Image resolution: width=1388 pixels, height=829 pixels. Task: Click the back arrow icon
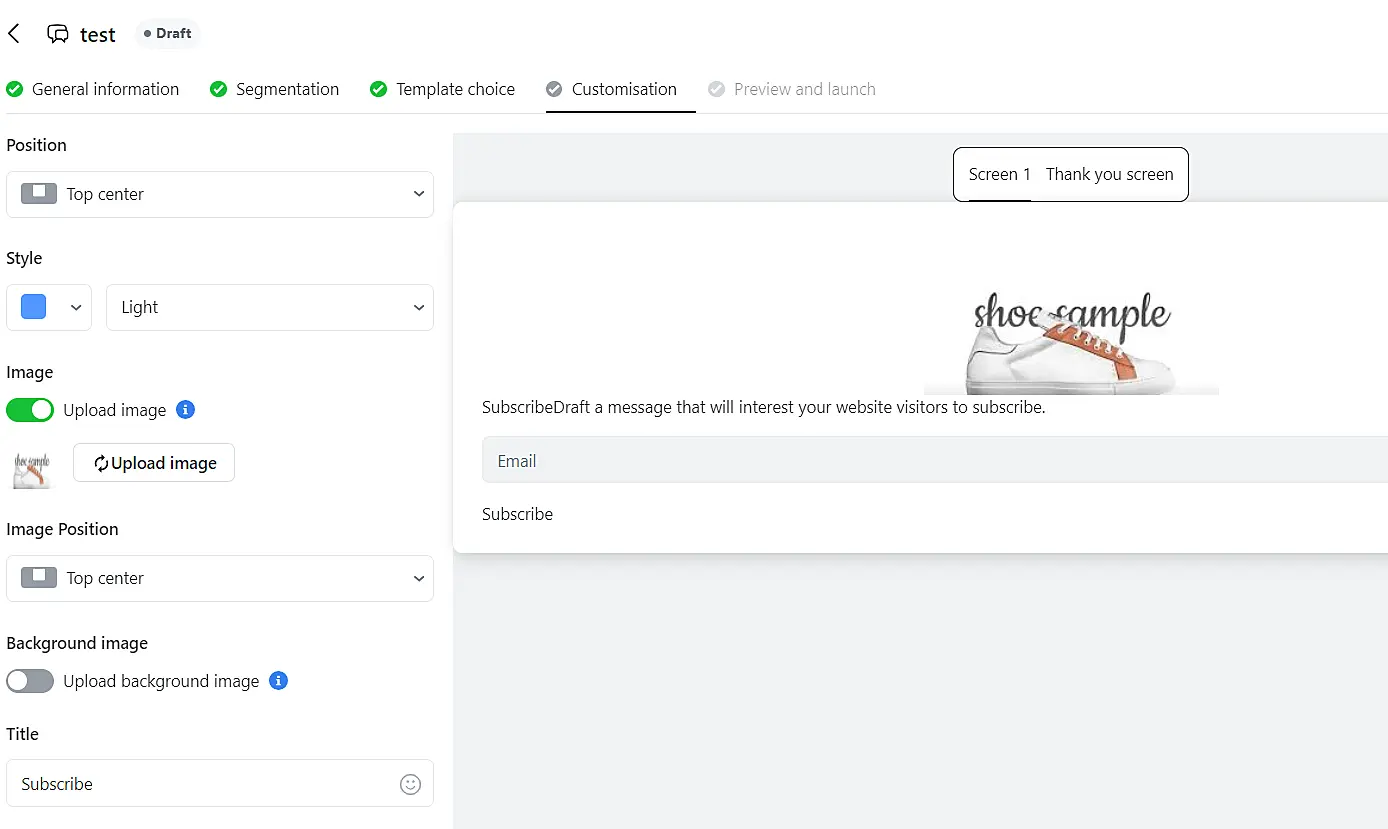pyautogui.click(x=14, y=34)
